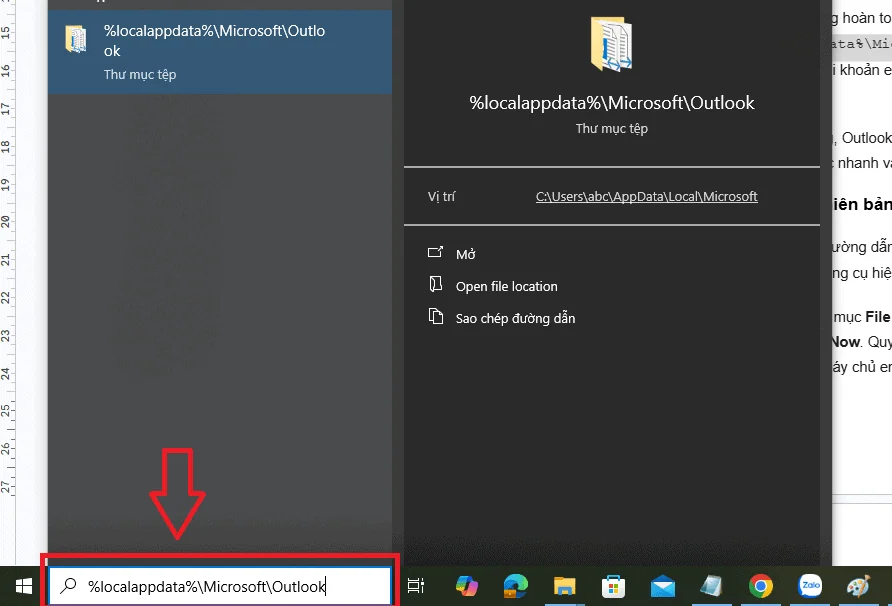Screen dimensions: 892x606
Task: Launch Google Chrome from the taskbar
Action: pyautogui.click(x=761, y=586)
